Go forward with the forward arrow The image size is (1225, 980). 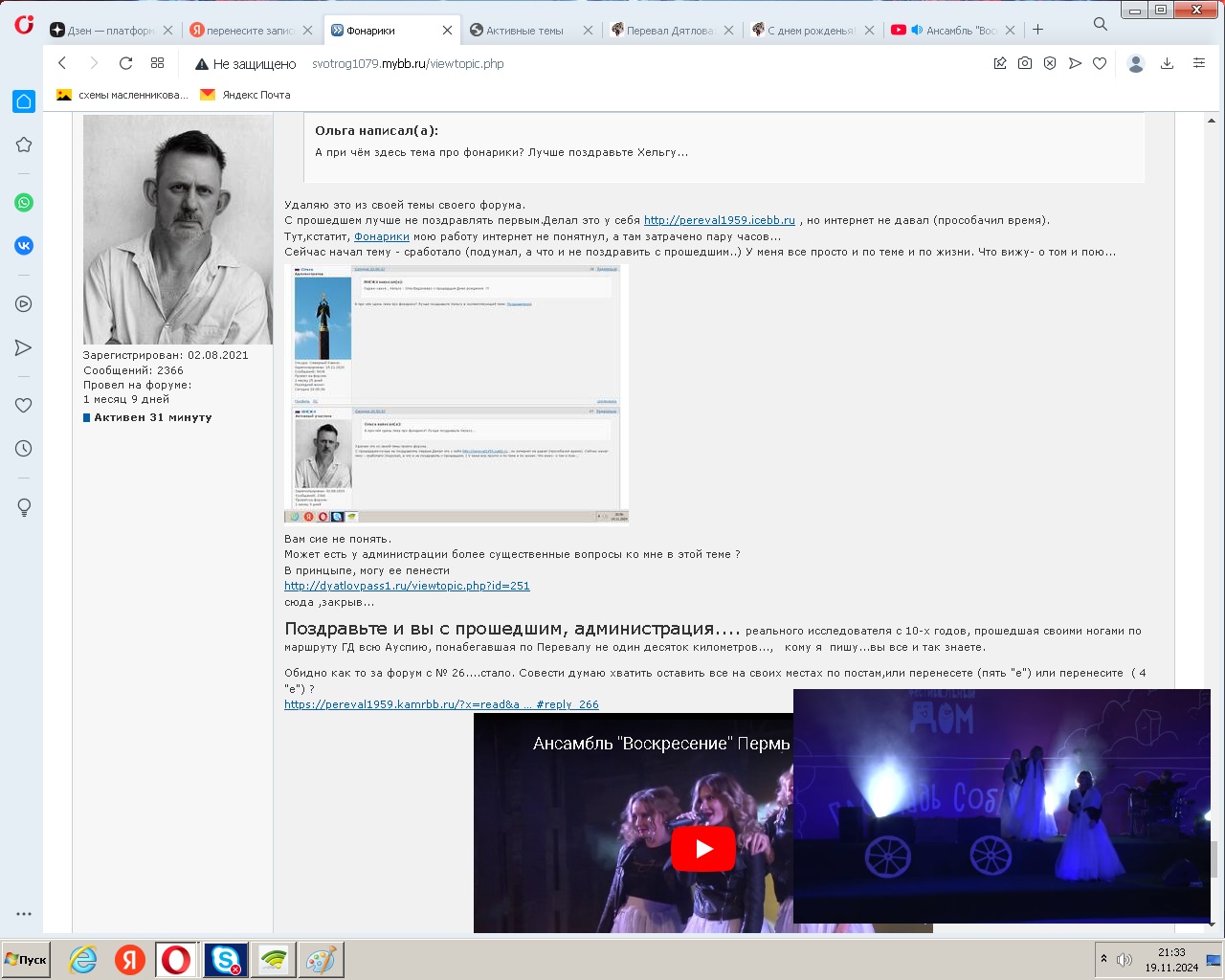click(x=94, y=63)
